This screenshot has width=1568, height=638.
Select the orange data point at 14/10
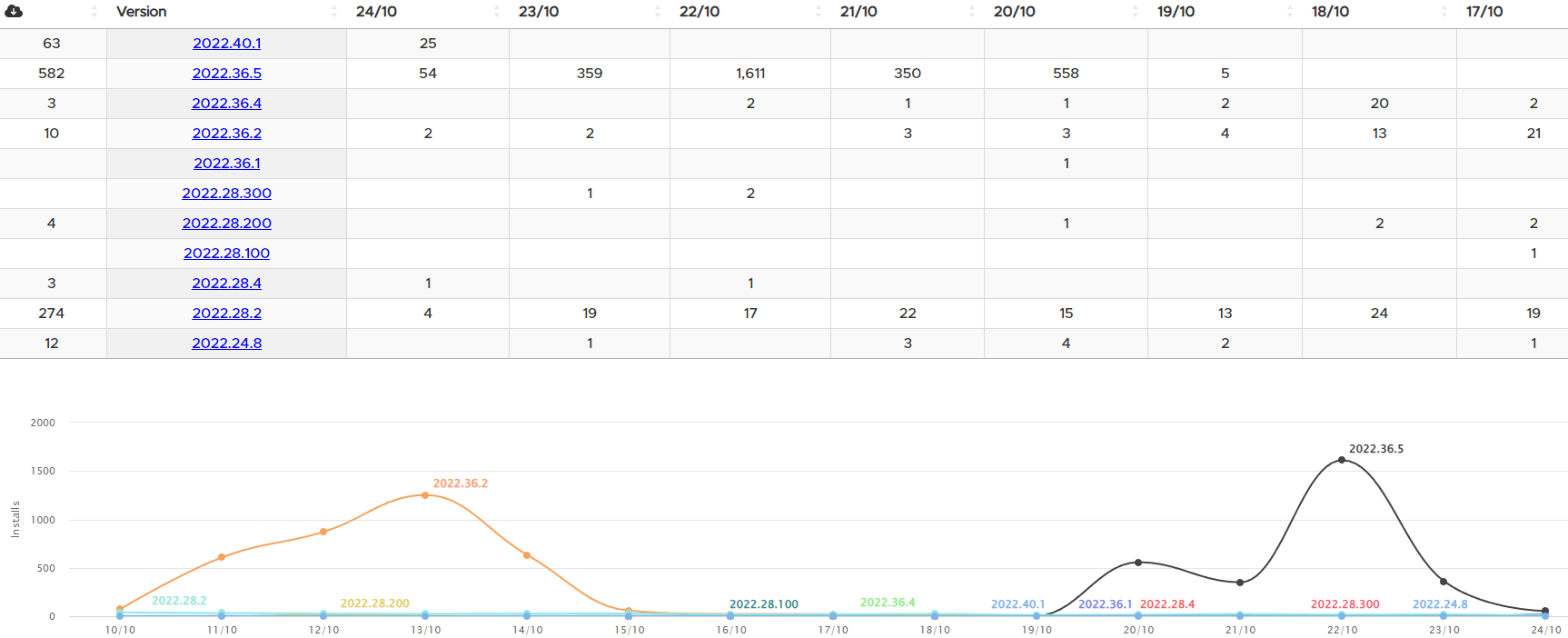(527, 555)
